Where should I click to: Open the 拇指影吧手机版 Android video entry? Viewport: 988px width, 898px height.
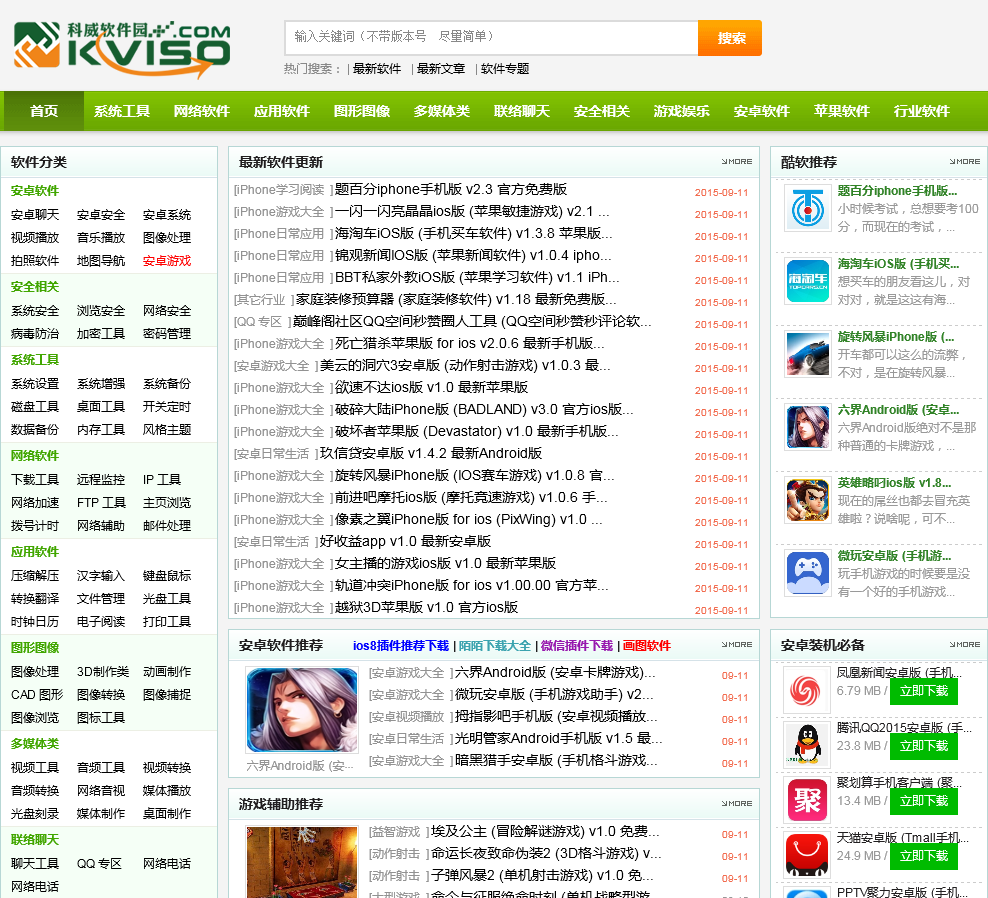click(556, 717)
